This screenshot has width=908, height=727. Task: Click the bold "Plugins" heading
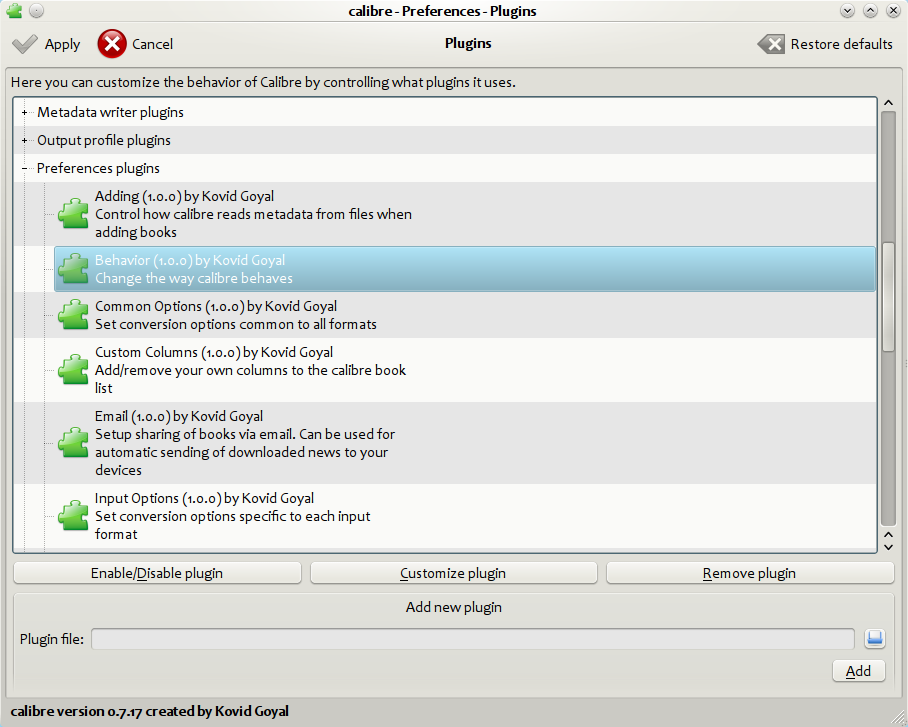(468, 43)
